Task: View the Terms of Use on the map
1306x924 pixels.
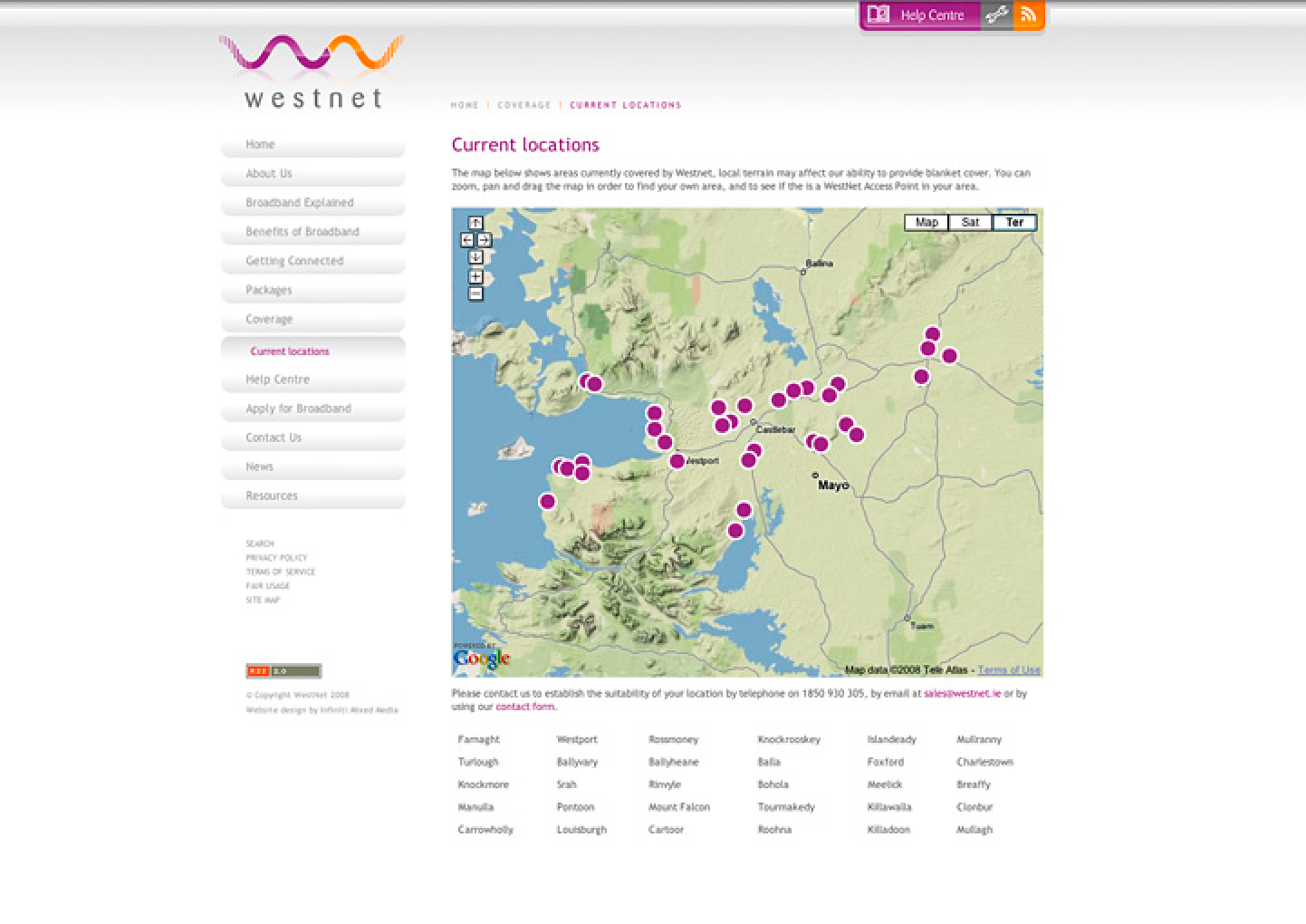Action: [1007, 669]
